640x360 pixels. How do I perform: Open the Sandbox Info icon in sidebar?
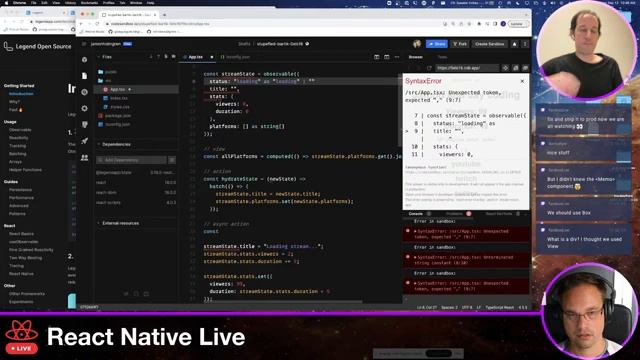(x=84, y=60)
